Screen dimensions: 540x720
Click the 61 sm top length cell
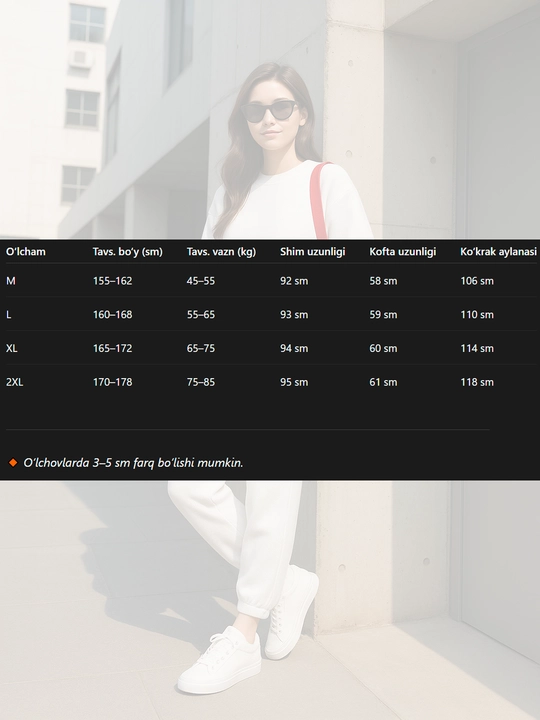coord(383,382)
